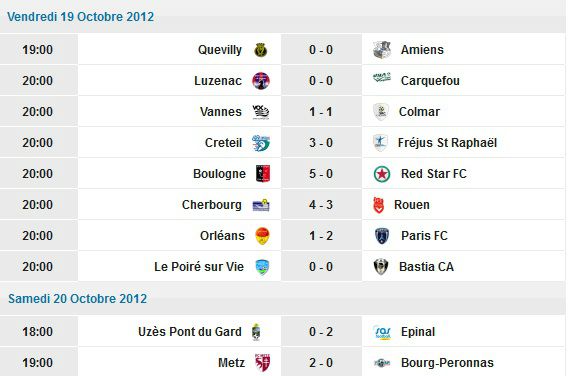Click the Le Poiré sur Vie team name
Viewport: 569px width, 376px height.
199,267
